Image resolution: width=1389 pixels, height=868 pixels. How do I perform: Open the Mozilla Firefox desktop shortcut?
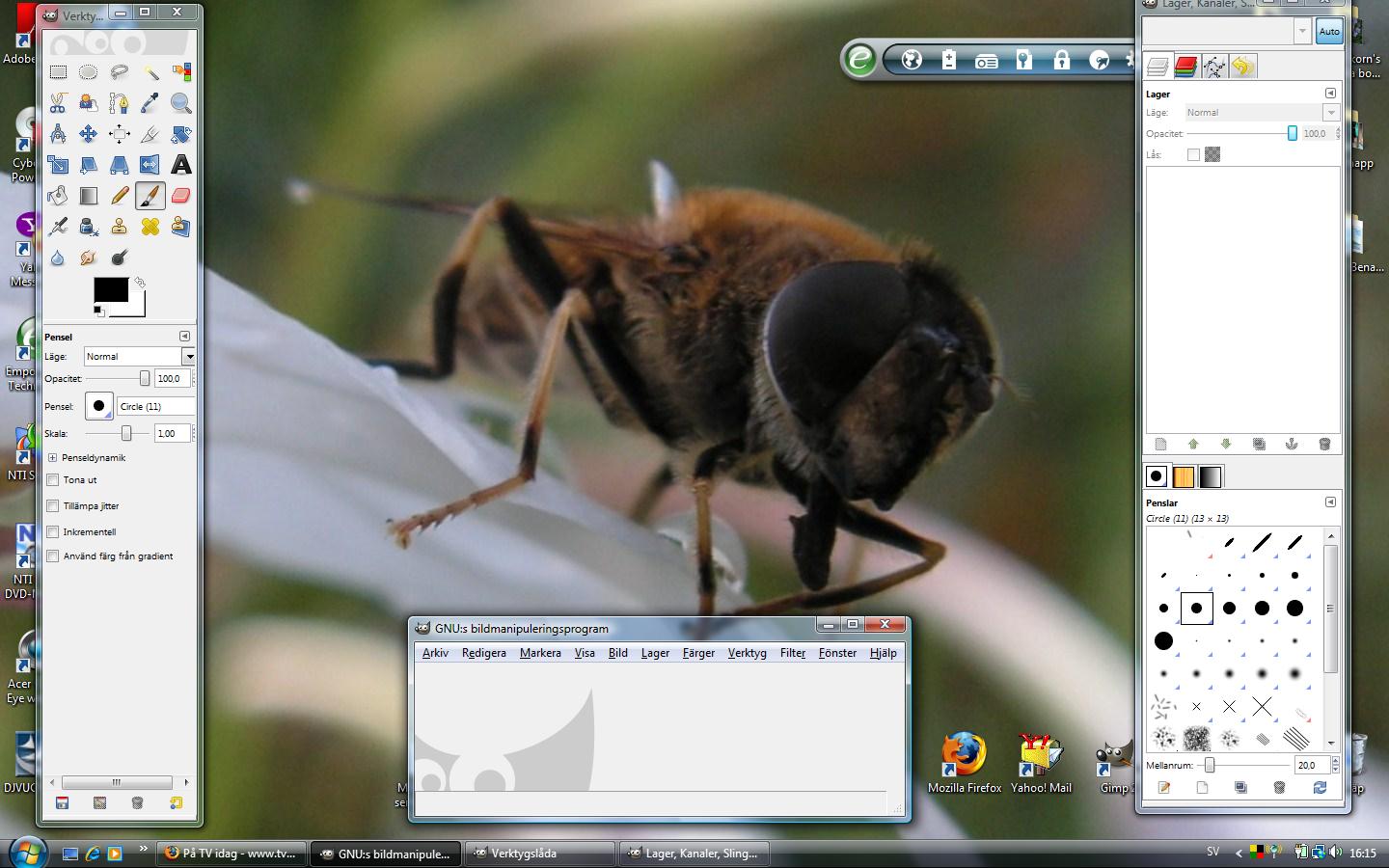964,757
